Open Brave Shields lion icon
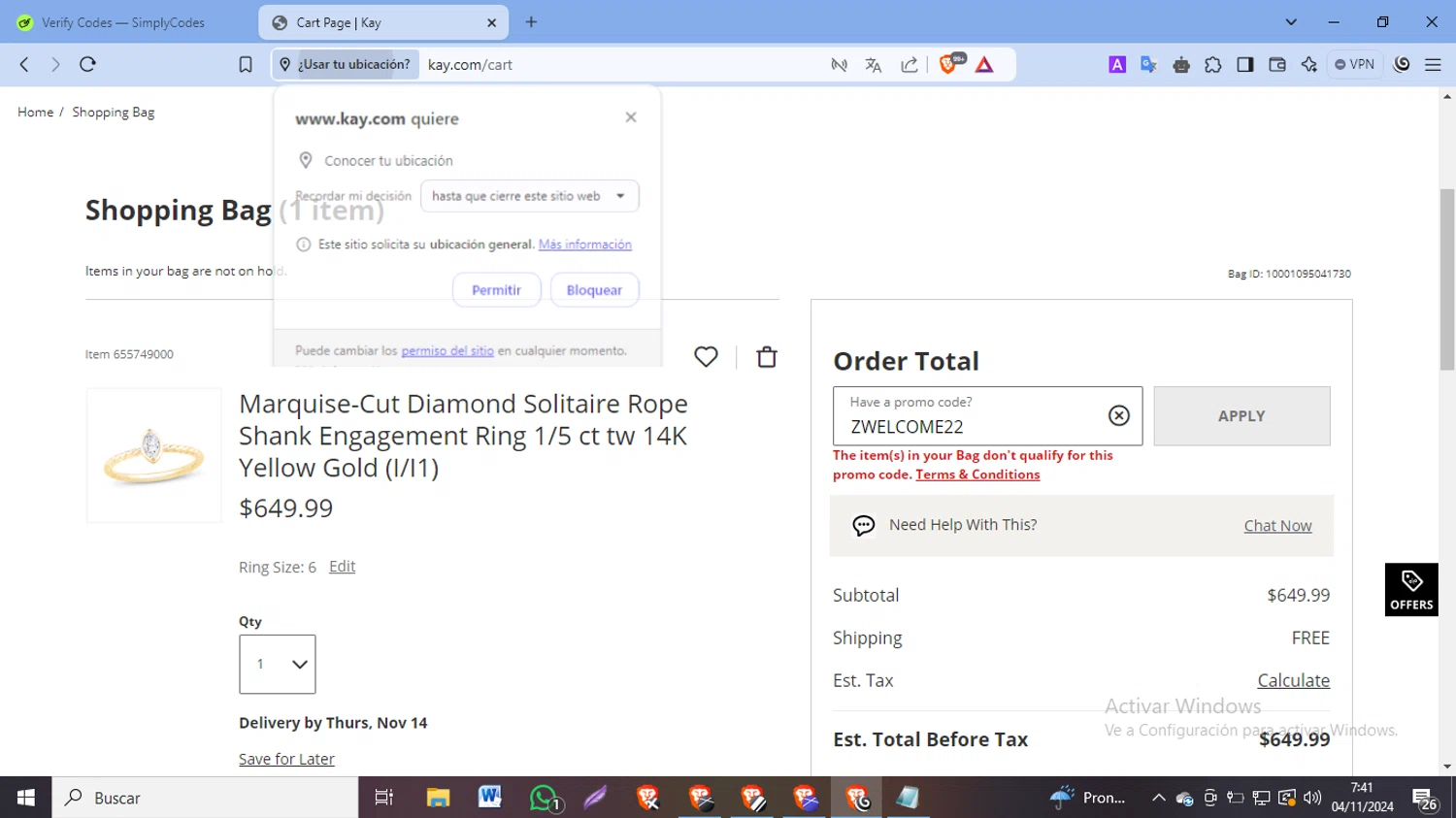Viewport: 1456px width, 818px height. pyautogui.click(x=950, y=64)
